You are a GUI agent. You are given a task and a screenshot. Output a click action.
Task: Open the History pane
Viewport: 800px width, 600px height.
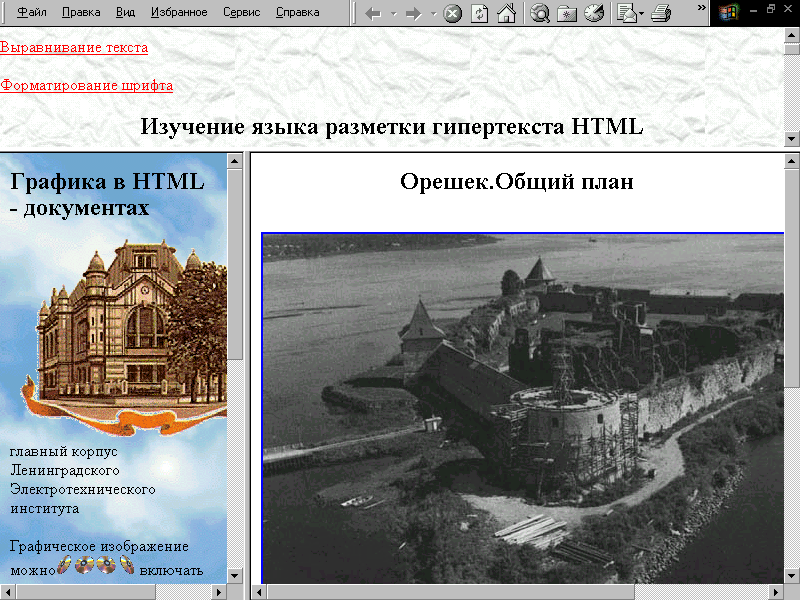(x=594, y=13)
